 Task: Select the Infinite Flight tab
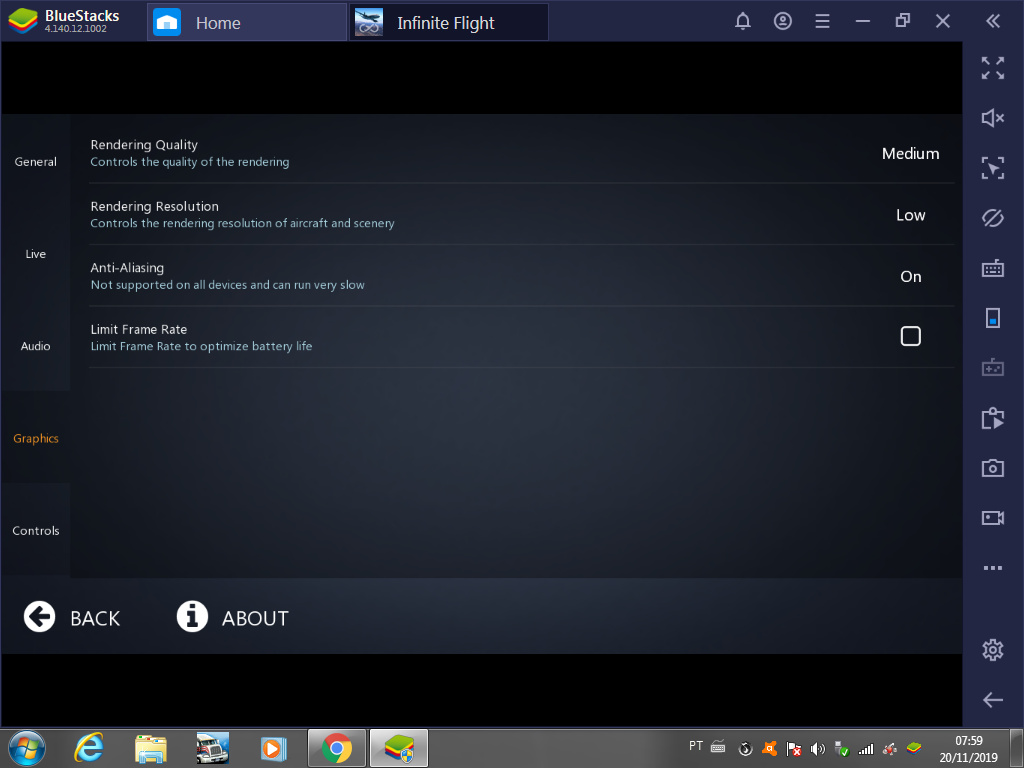point(449,23)
